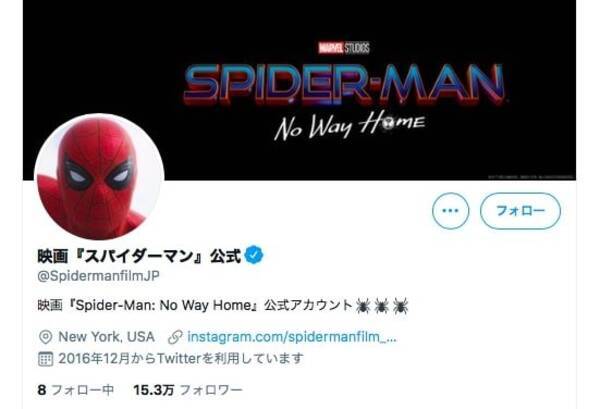Viewport: 600px width, 409px height.
Task: Click the フォロー follow button
Action: (x=520, y=211)
